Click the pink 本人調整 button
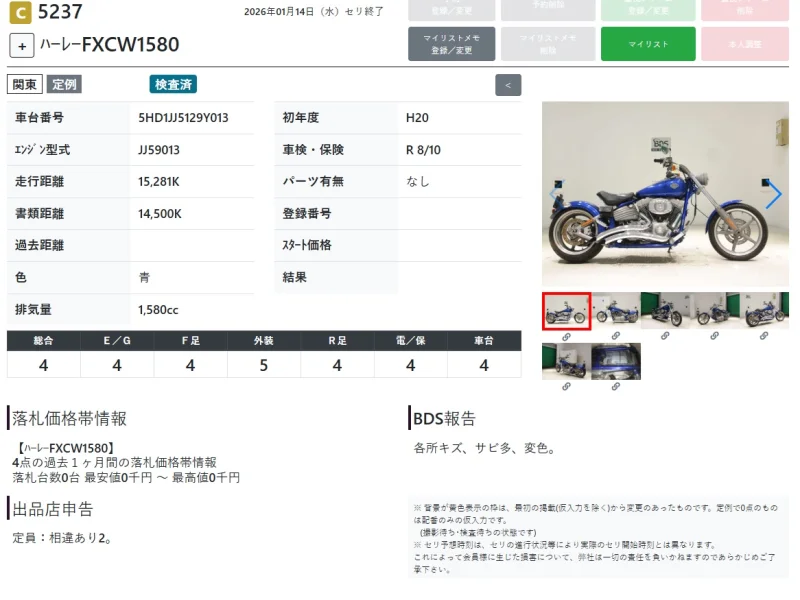 click(745, 44)
